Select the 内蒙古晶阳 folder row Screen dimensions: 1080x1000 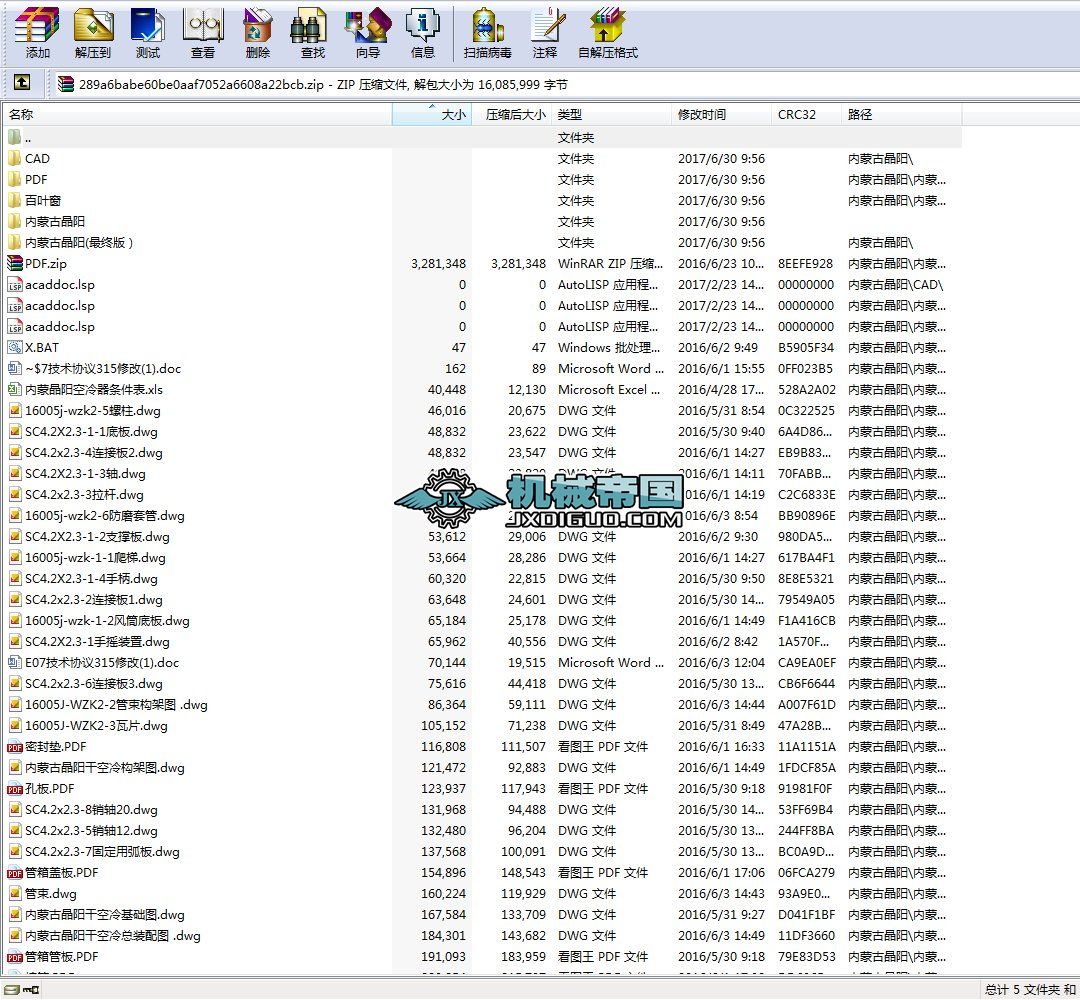pos(482,221)
